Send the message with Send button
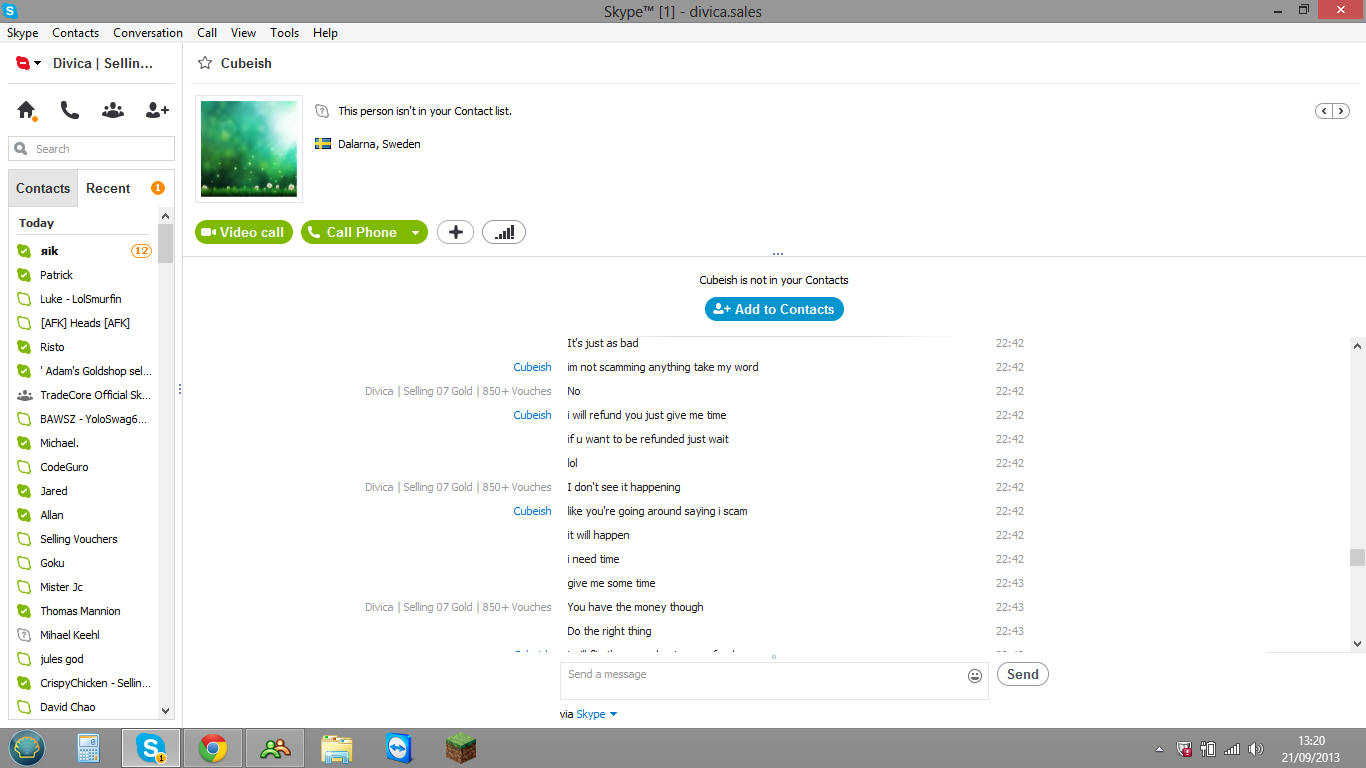The image size is (1366, 768). [x=1022, y=674]
